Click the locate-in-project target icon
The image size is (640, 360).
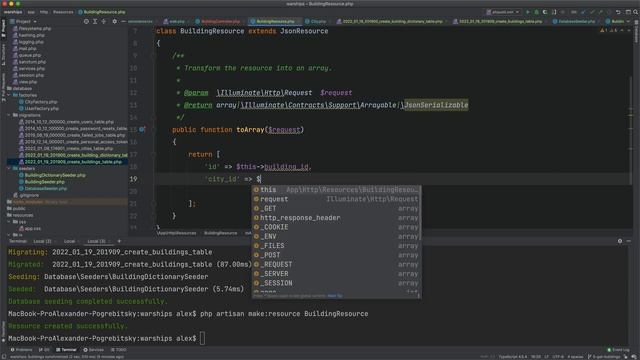pyautogui.click(x=86, y=21)
